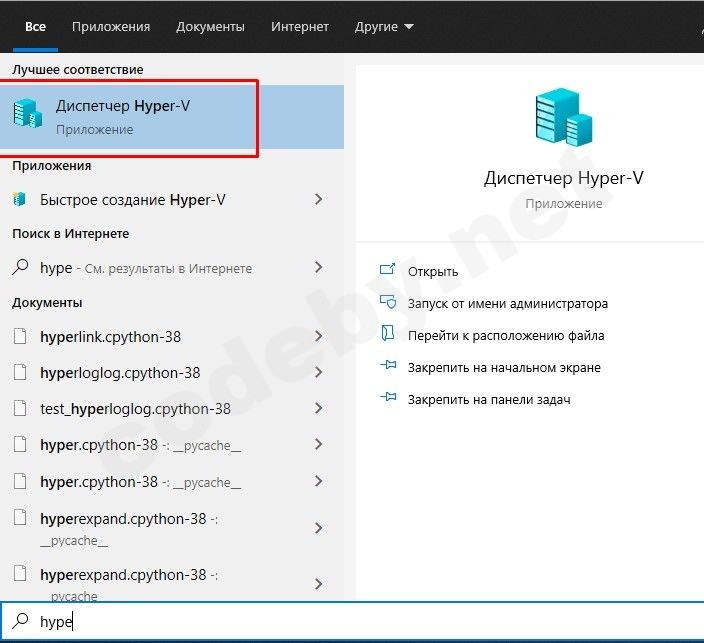Click file icon of test_hyperloglog.cpython-38

20,408
